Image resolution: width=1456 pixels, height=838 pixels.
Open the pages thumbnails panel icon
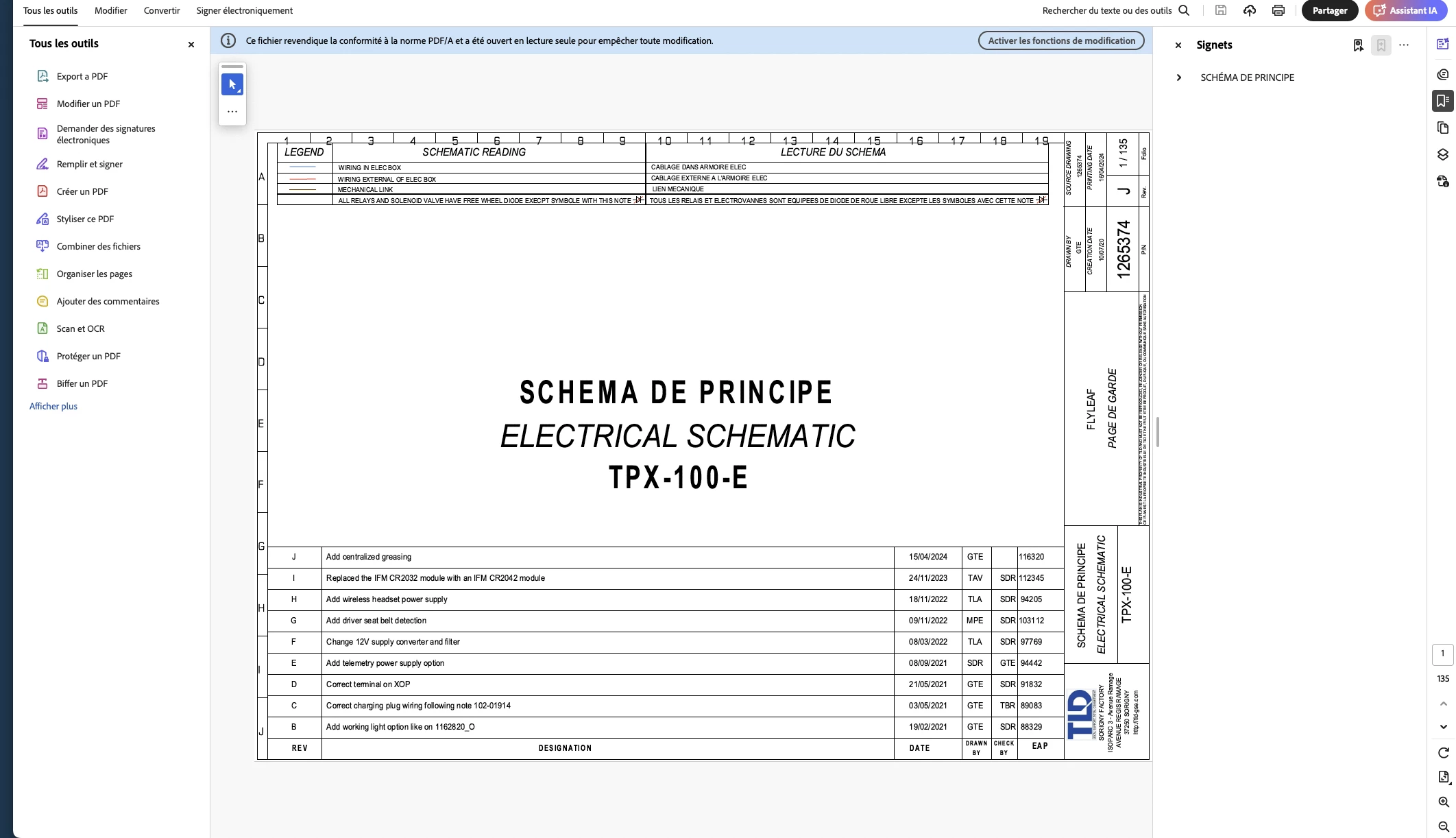[x=1442, y=128]
